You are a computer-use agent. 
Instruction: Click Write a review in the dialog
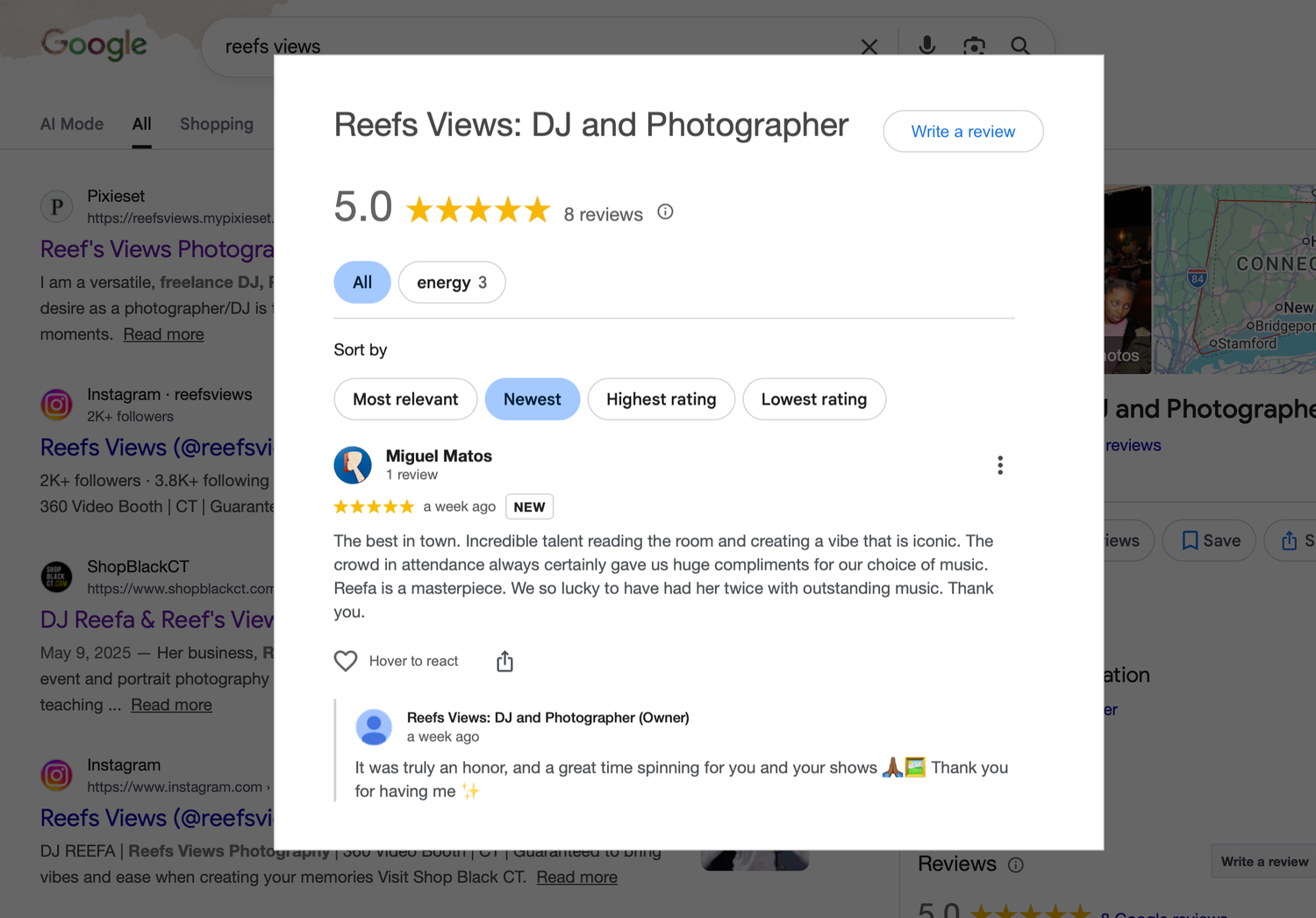coord(963,132)
